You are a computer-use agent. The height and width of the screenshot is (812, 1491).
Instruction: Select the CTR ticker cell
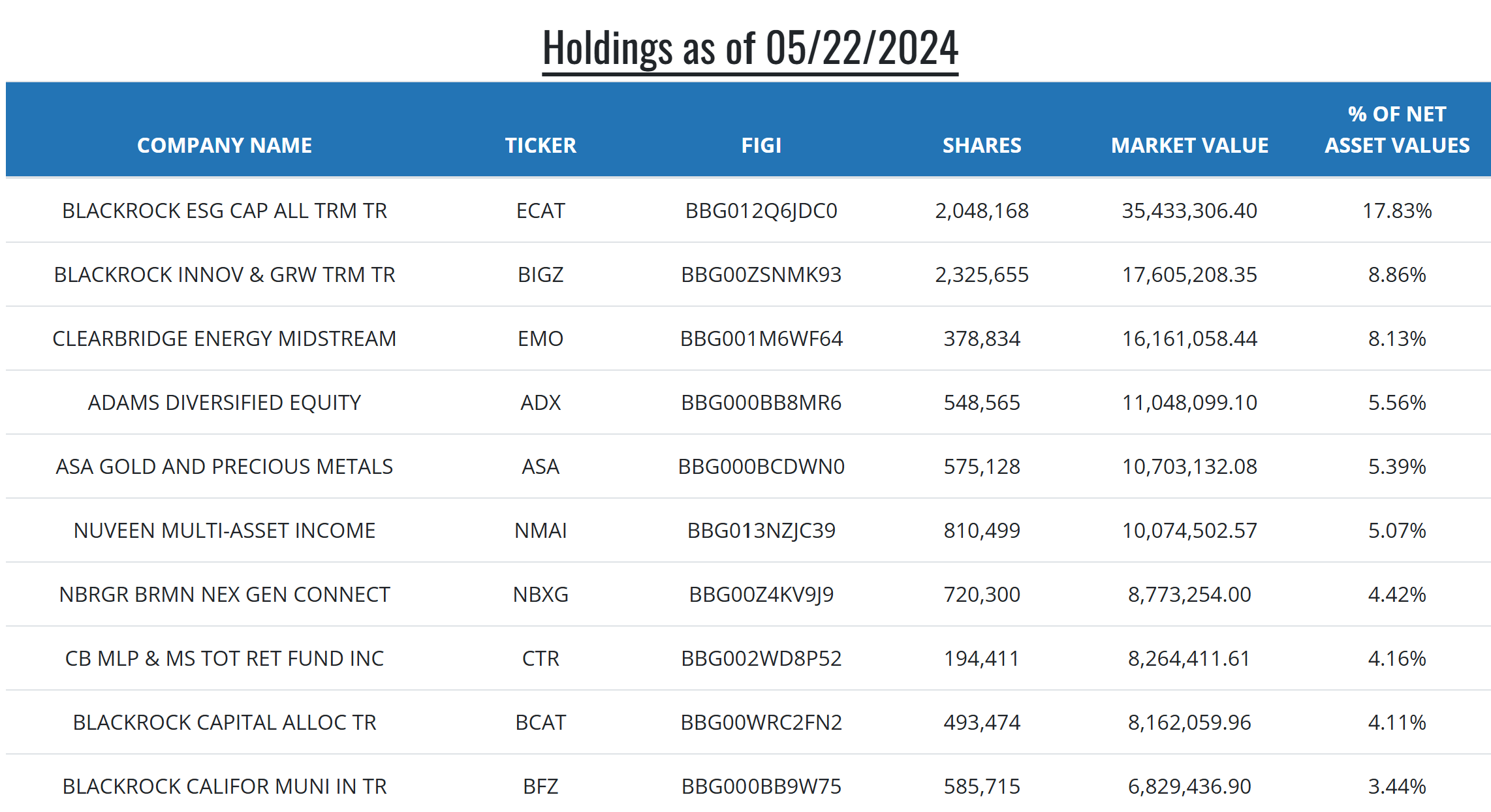coord(541,659)
